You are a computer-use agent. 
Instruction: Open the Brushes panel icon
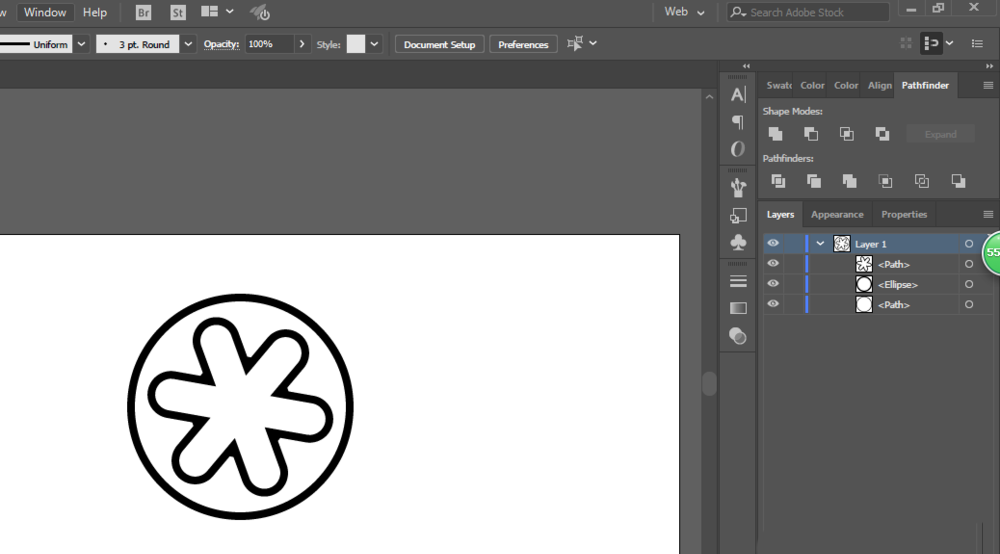738,187
